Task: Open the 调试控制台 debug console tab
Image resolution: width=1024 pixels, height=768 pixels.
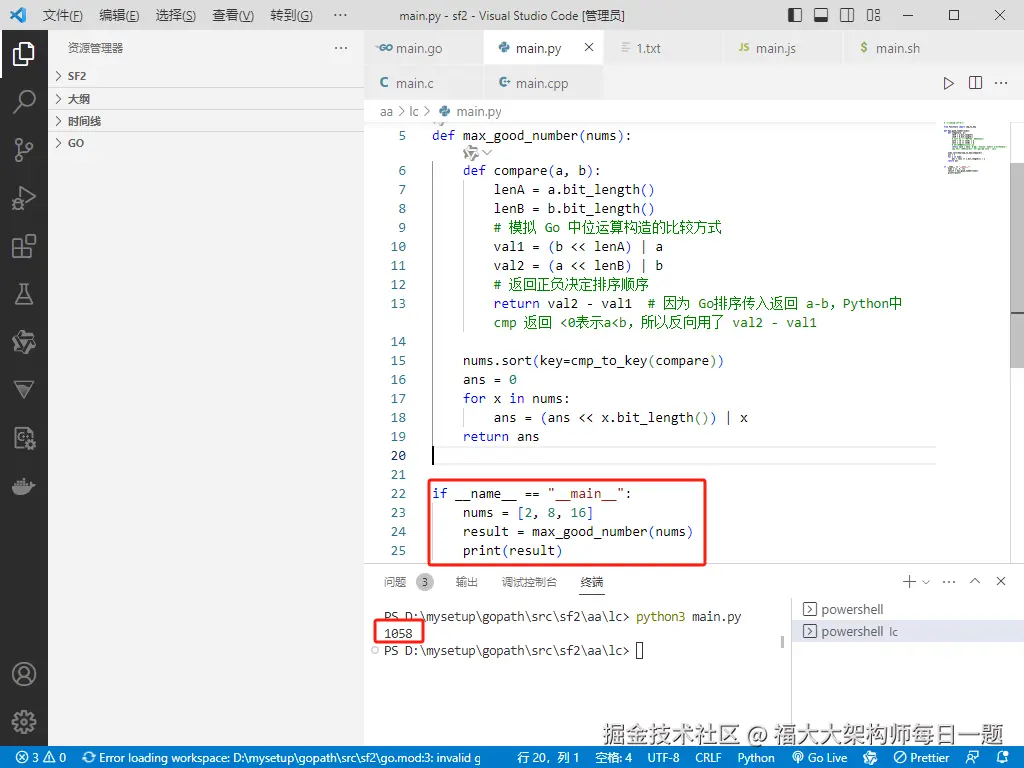Action: (x=529, y=581)
